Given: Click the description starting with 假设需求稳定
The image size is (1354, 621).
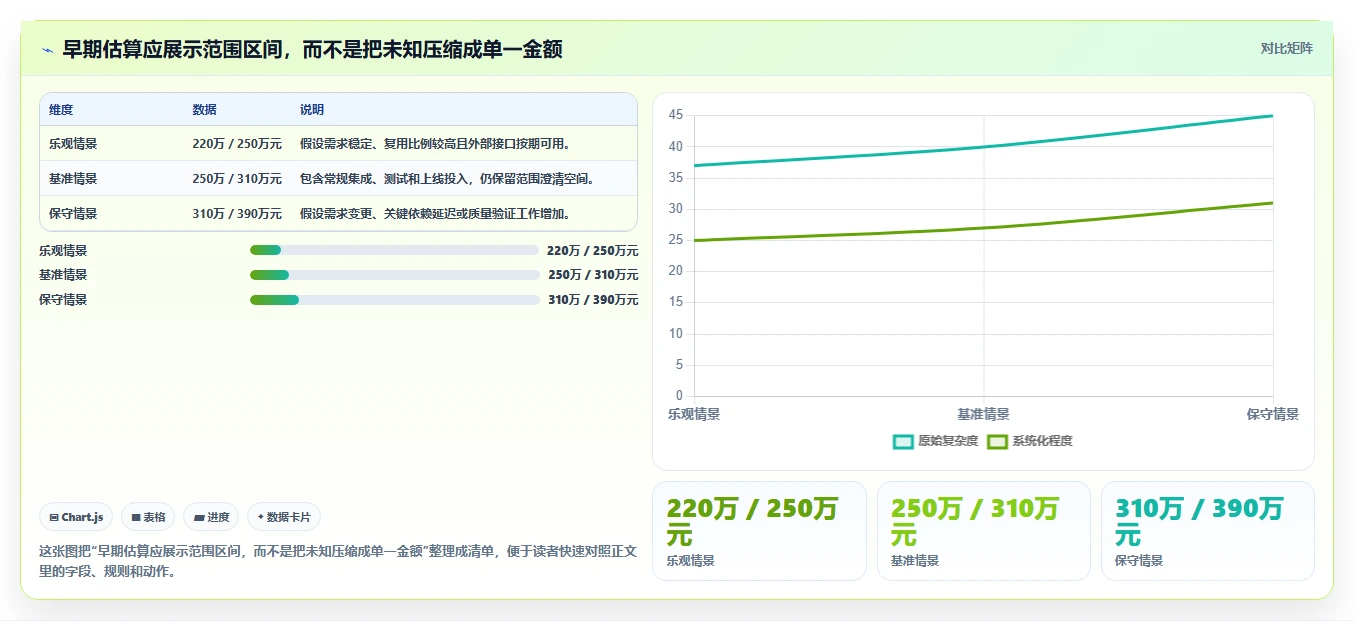Looking at the screenshot, I should click(x=436, y=144).
